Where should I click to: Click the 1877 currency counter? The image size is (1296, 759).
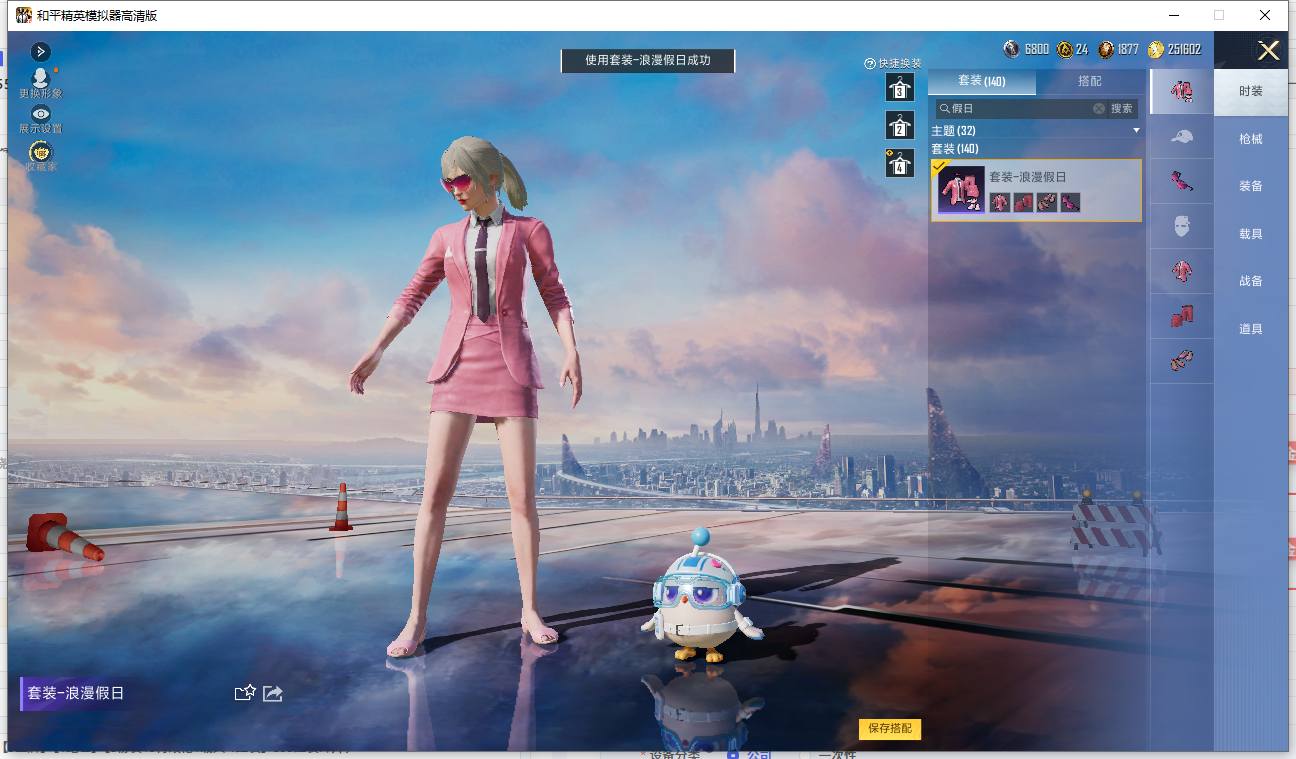click(1119, 49)
